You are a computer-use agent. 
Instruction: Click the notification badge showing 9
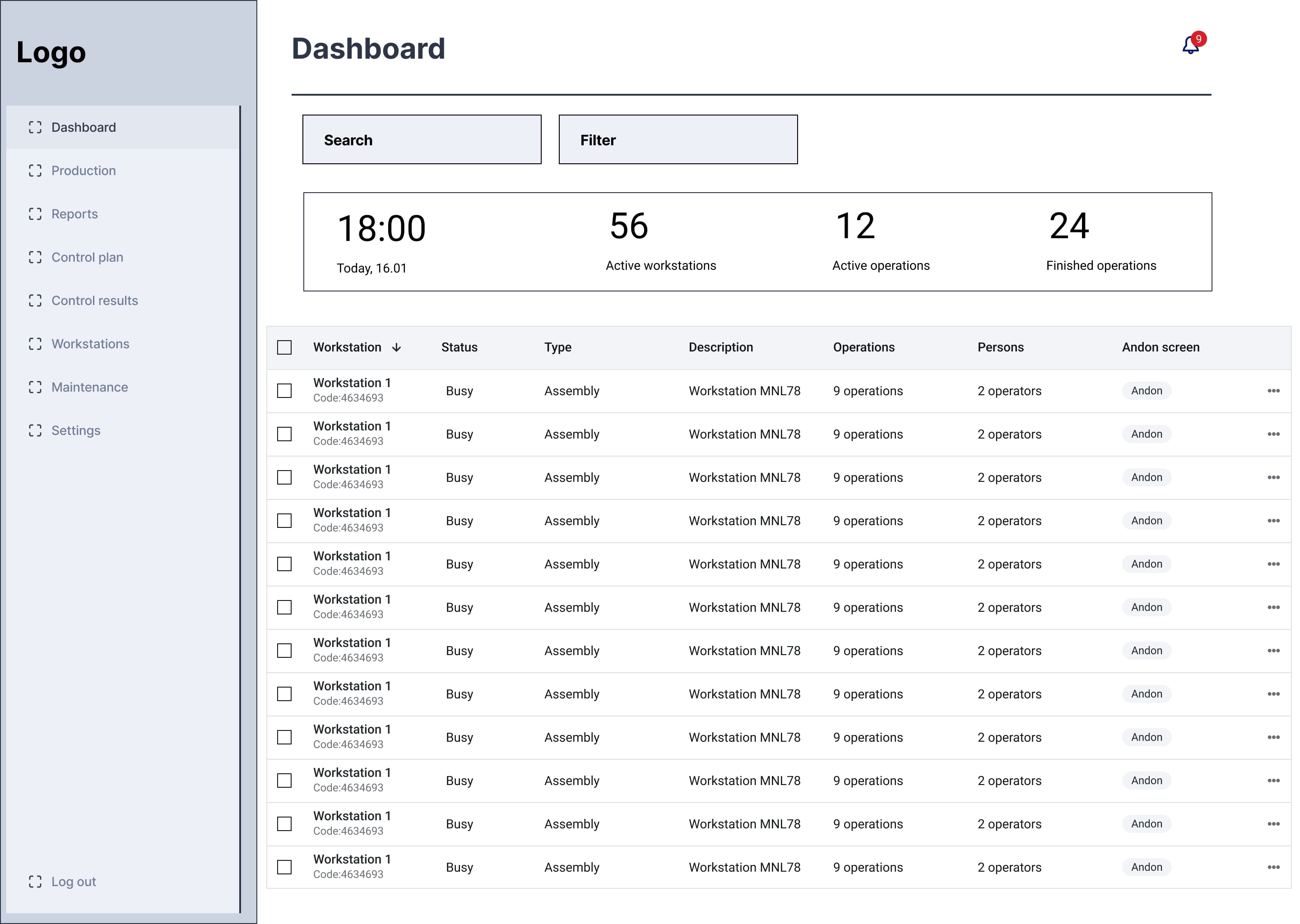[1199, 39]
